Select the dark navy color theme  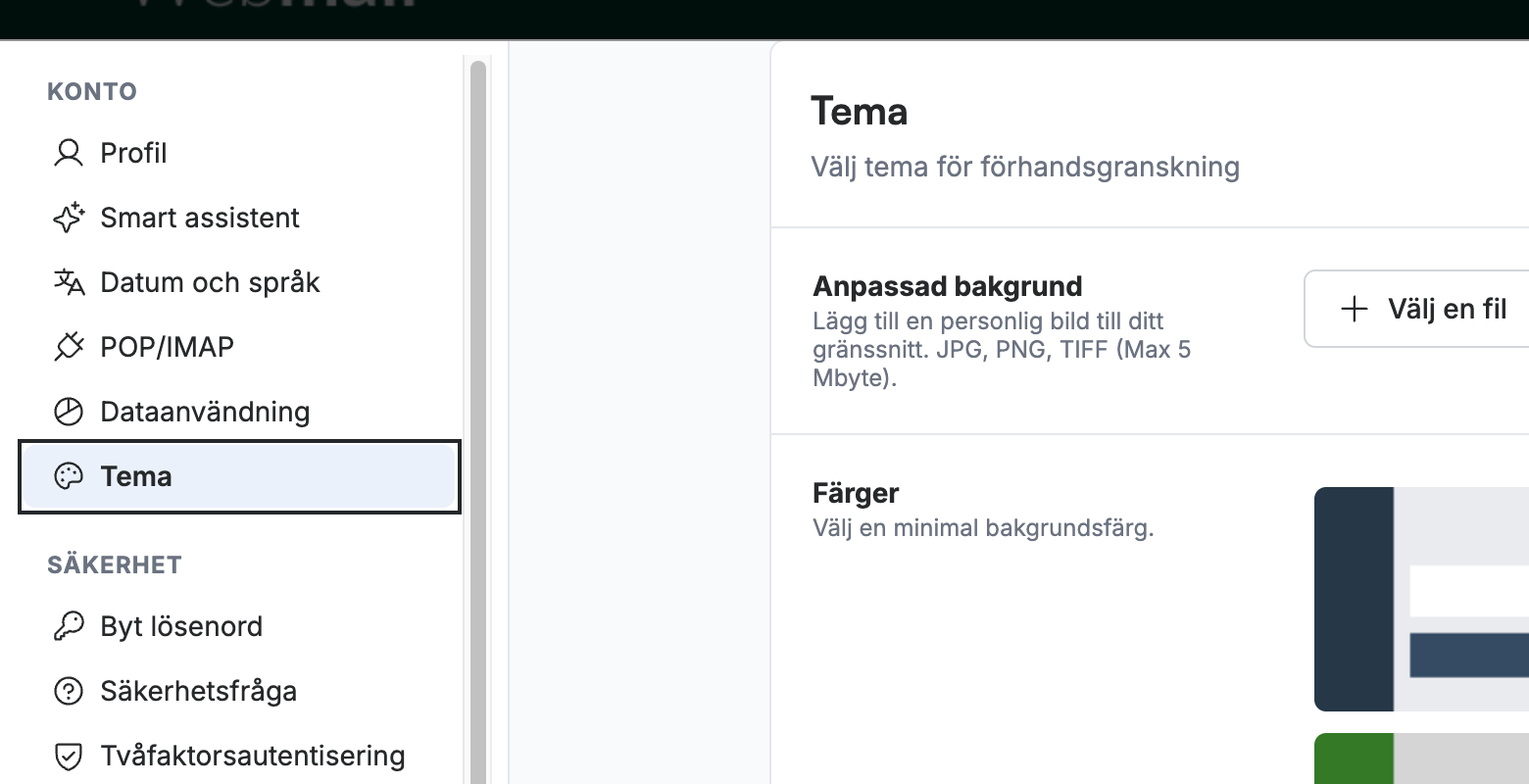(1421, 599)
